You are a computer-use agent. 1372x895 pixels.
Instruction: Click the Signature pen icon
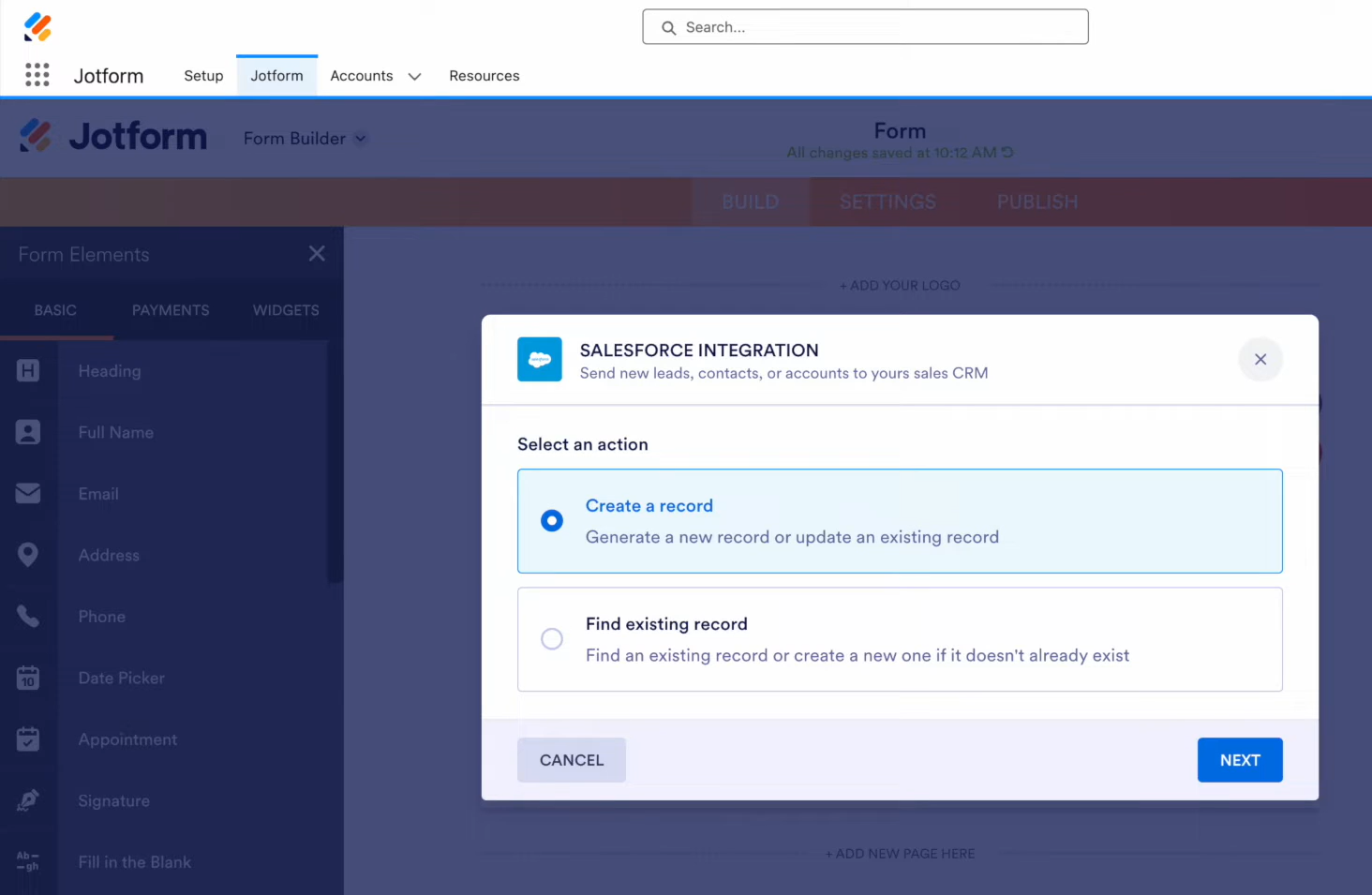(28, 800)
